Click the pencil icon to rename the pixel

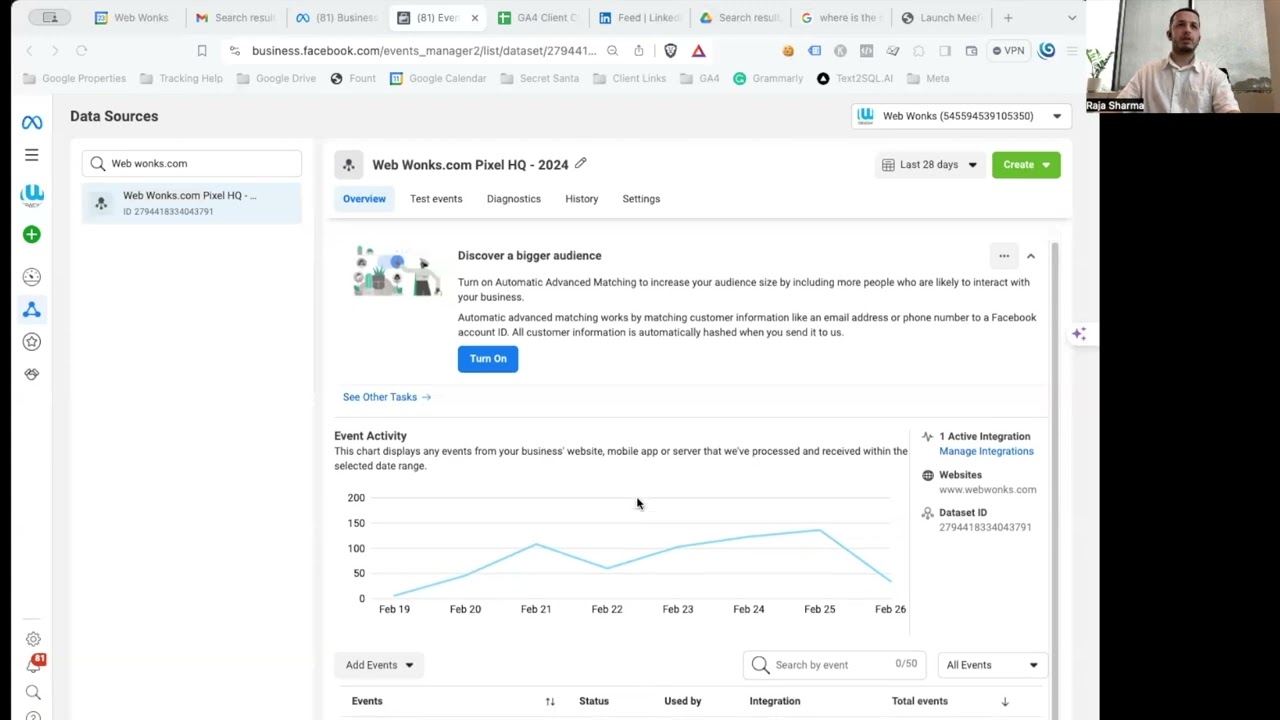581,164
